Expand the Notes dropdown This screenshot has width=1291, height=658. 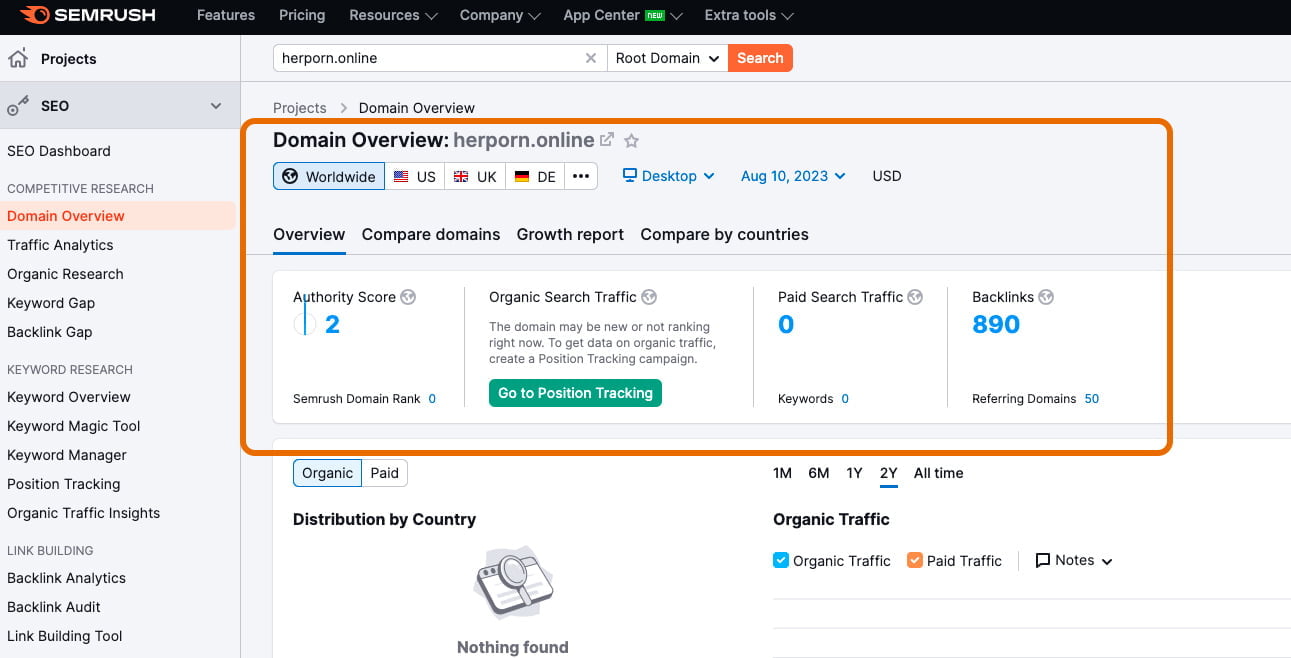coord(1074,560)
